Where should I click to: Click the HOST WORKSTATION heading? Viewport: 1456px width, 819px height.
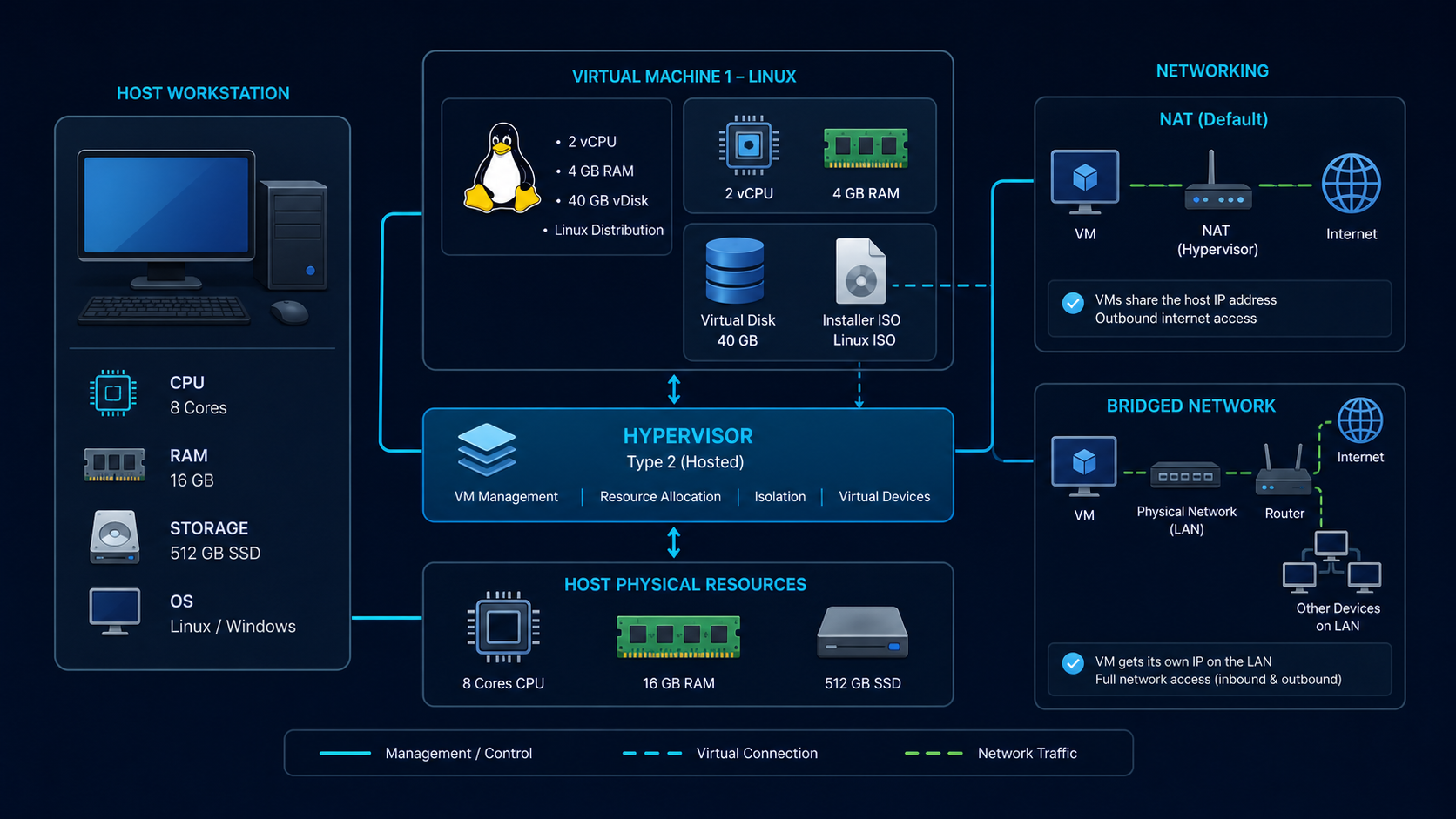pyautogui.click(x=203, y=93)
